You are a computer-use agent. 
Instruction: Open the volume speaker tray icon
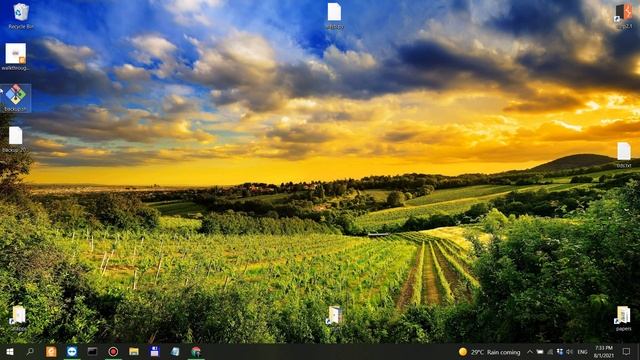tap(569, 352)
